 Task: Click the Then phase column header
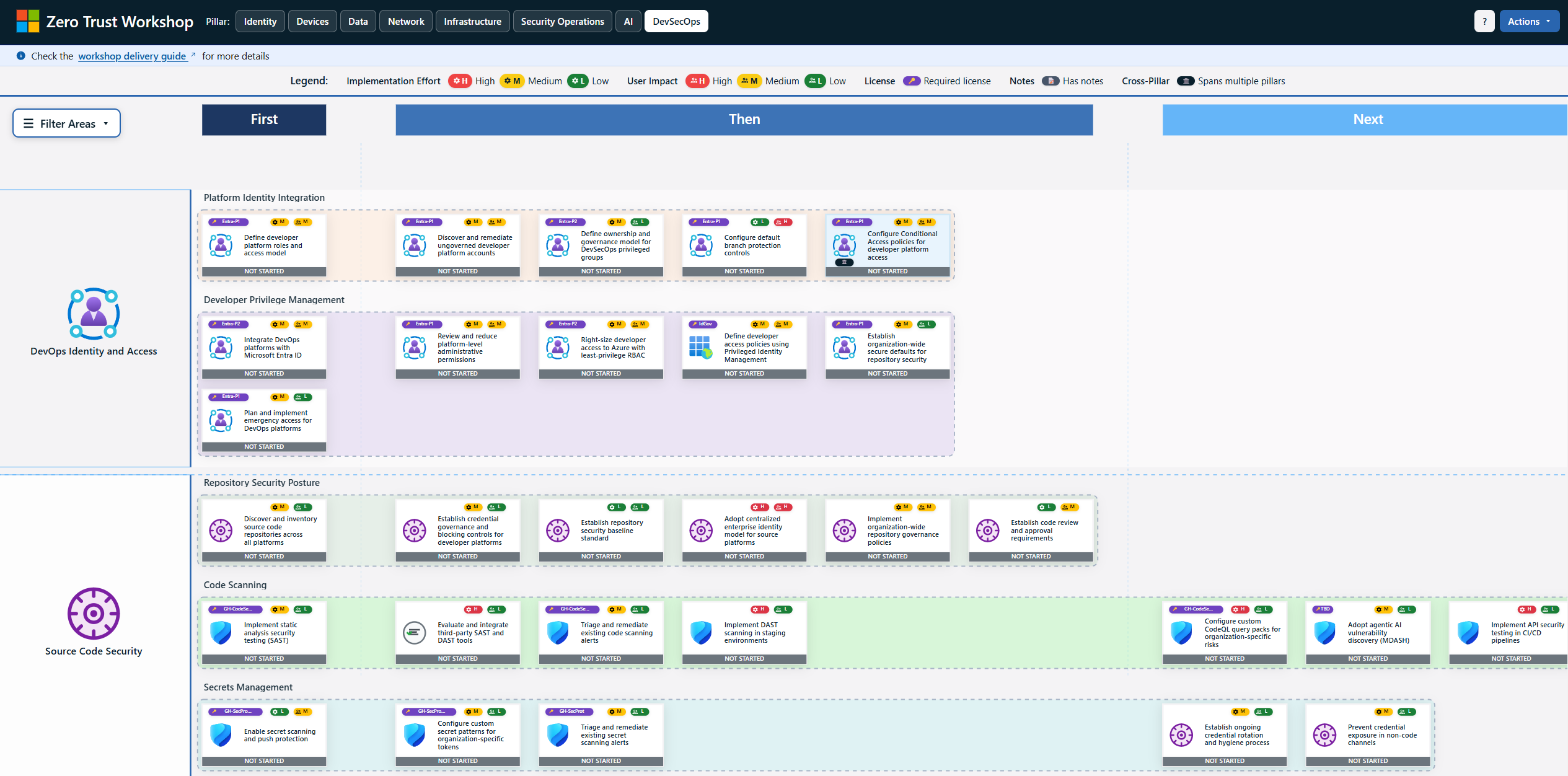[x=744, y=120]
